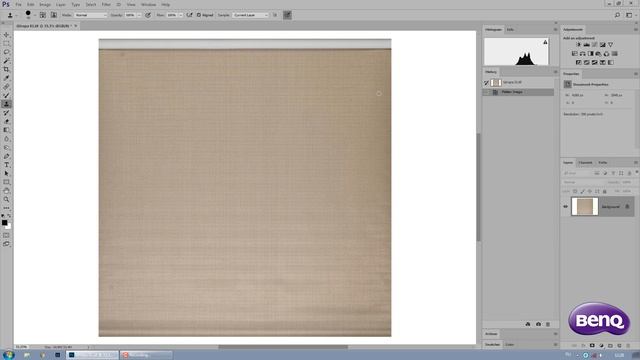Select the History Brush tool
Image resolution: width=640 pixels, height=360 pixels.
6,113
